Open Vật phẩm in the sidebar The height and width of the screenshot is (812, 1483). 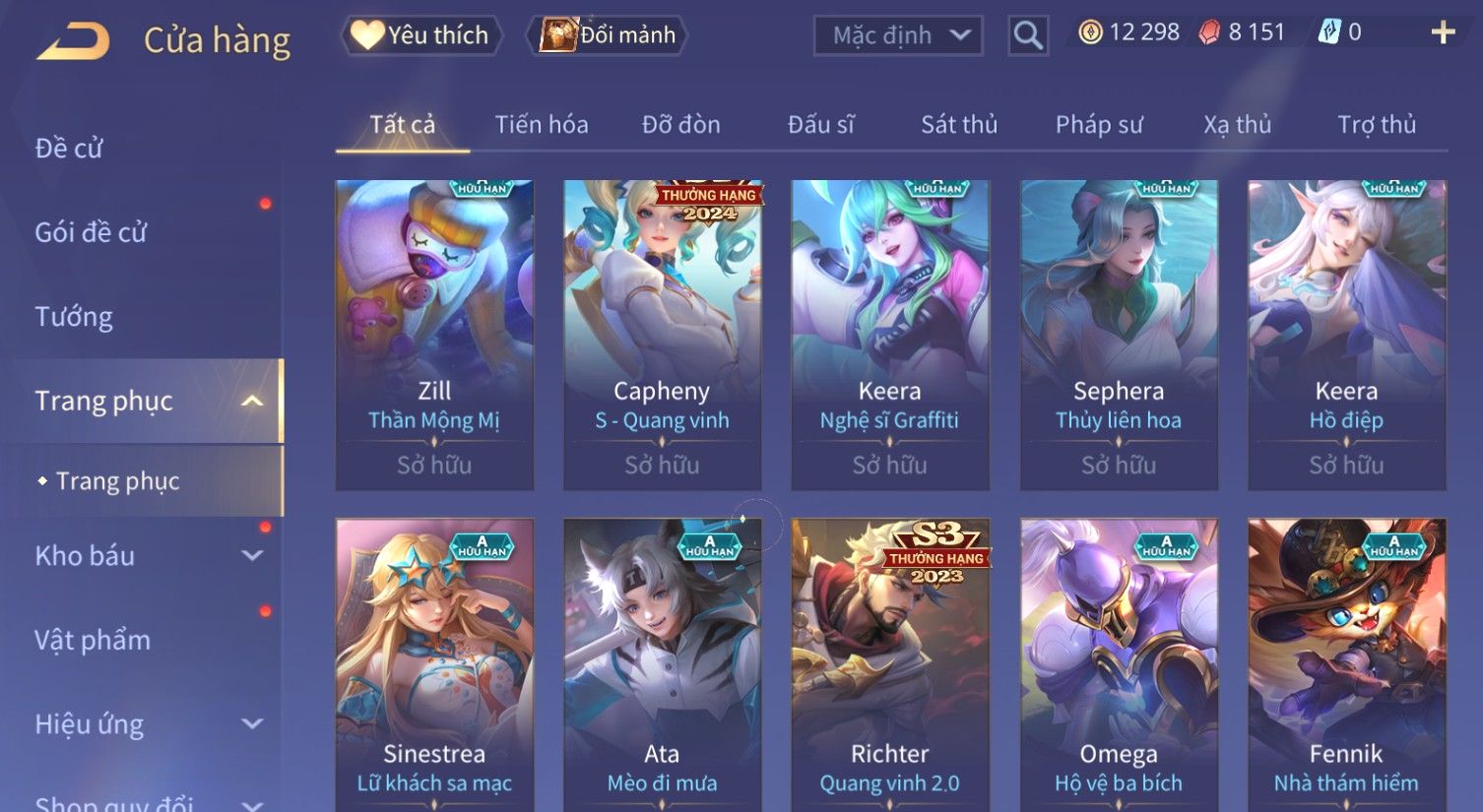tap(93, 640)
